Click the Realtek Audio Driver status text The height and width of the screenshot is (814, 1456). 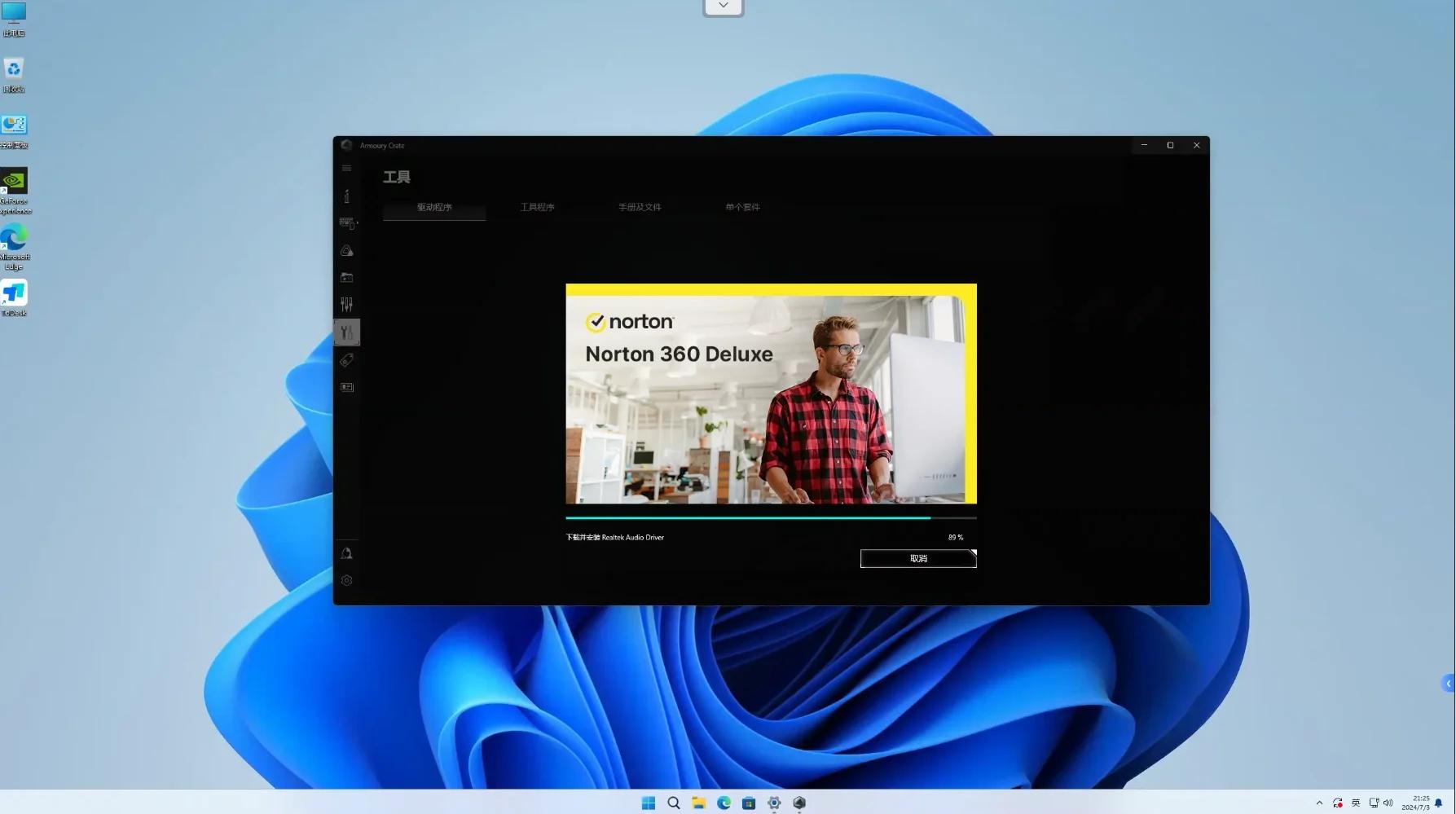pos(614,537)
